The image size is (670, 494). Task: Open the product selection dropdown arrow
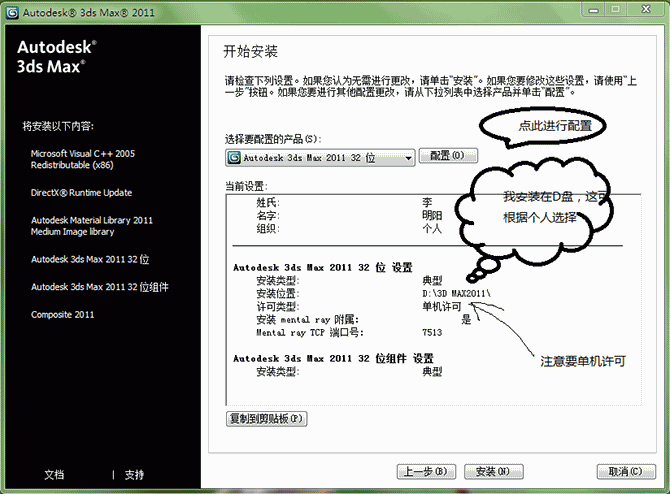point(408,158)
